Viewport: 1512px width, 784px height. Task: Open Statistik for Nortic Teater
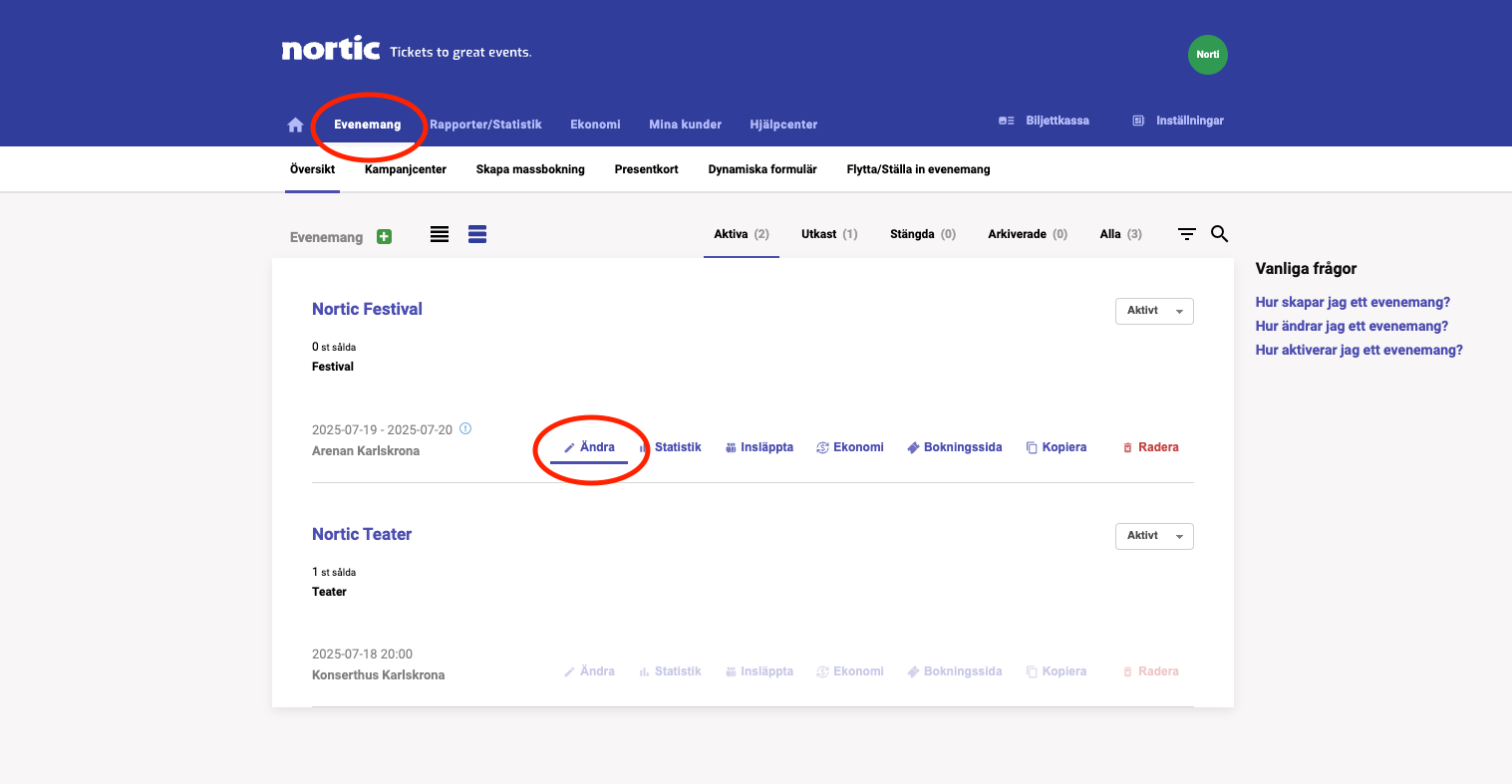[671, 671]
